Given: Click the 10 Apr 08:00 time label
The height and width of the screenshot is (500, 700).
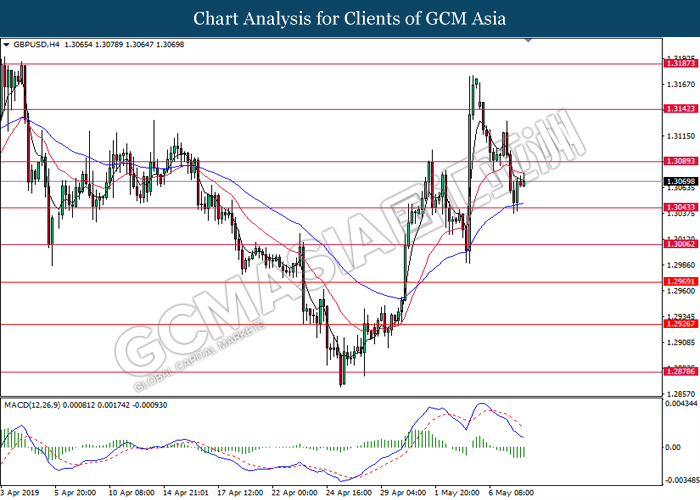Looking at the screenshot, I should (131, 493).
